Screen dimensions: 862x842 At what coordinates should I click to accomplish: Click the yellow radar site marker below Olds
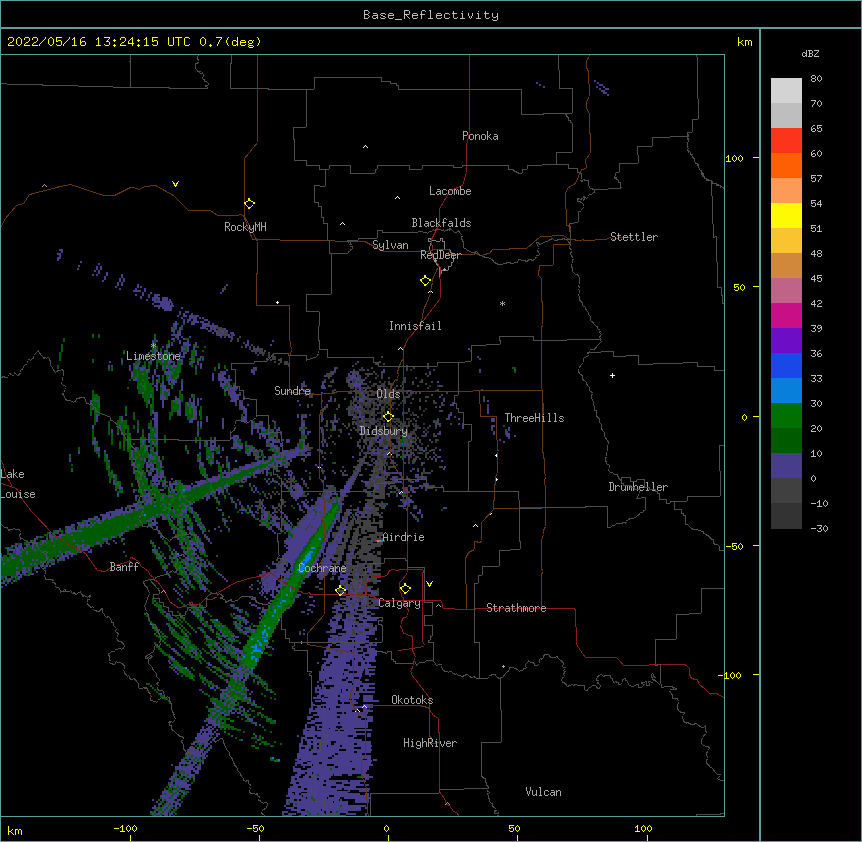[x=388, y=417]
